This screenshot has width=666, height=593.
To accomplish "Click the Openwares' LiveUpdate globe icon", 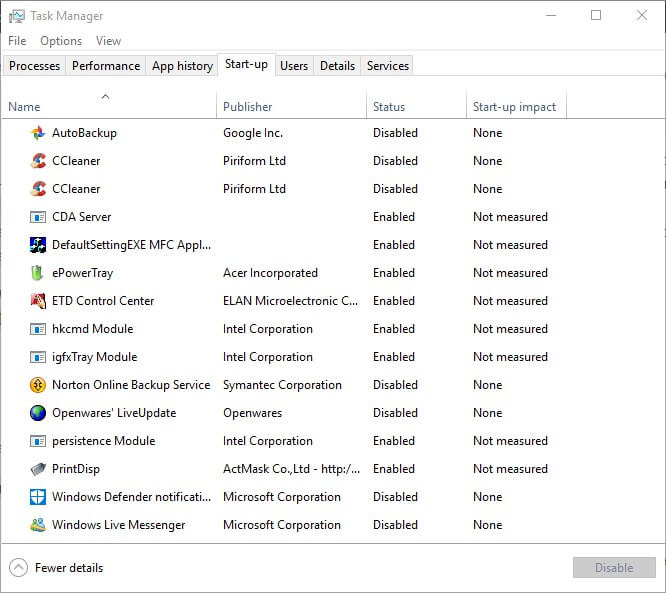I will (38, 413).
